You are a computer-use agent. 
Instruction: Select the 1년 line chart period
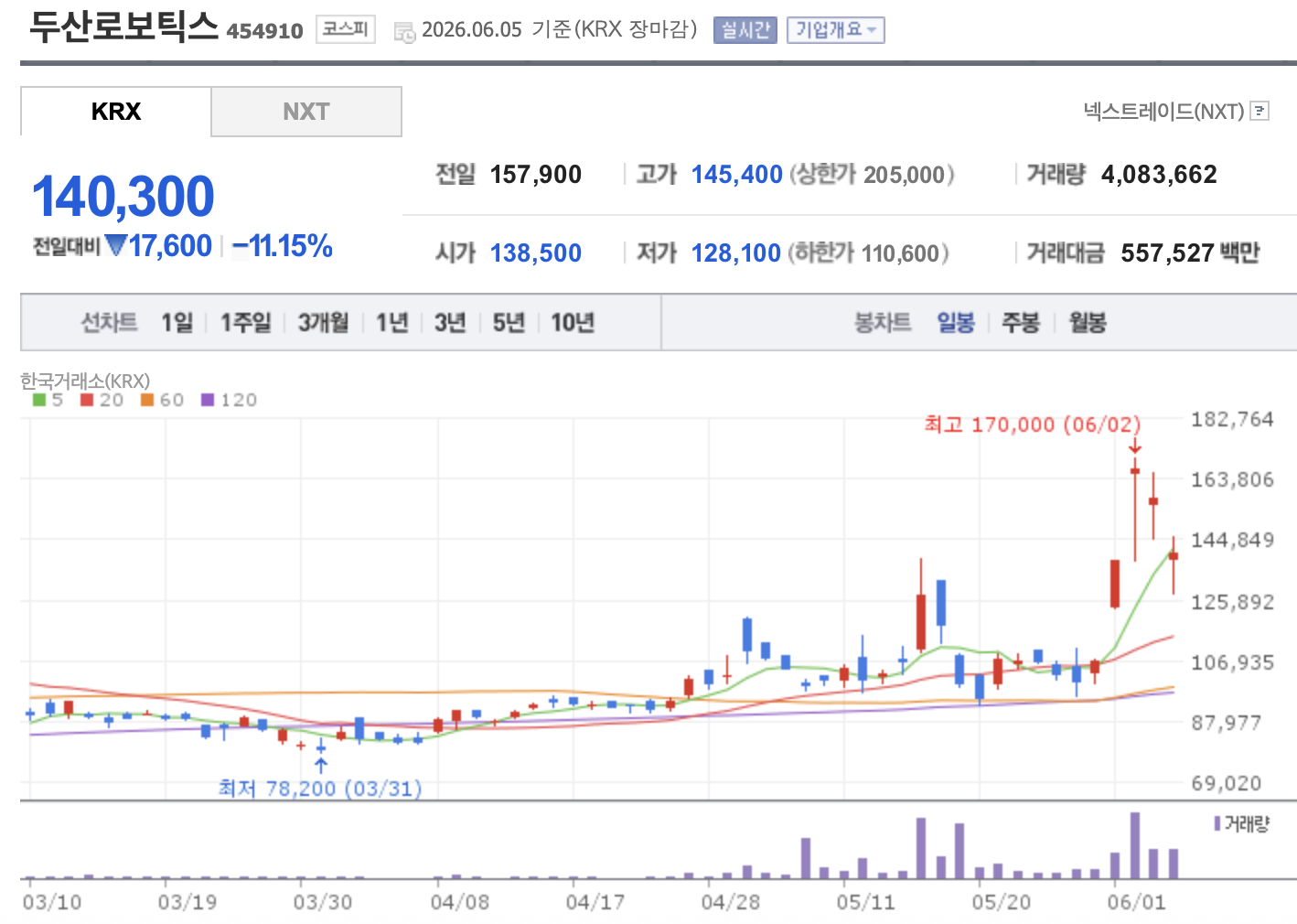(x=391, y=322)
